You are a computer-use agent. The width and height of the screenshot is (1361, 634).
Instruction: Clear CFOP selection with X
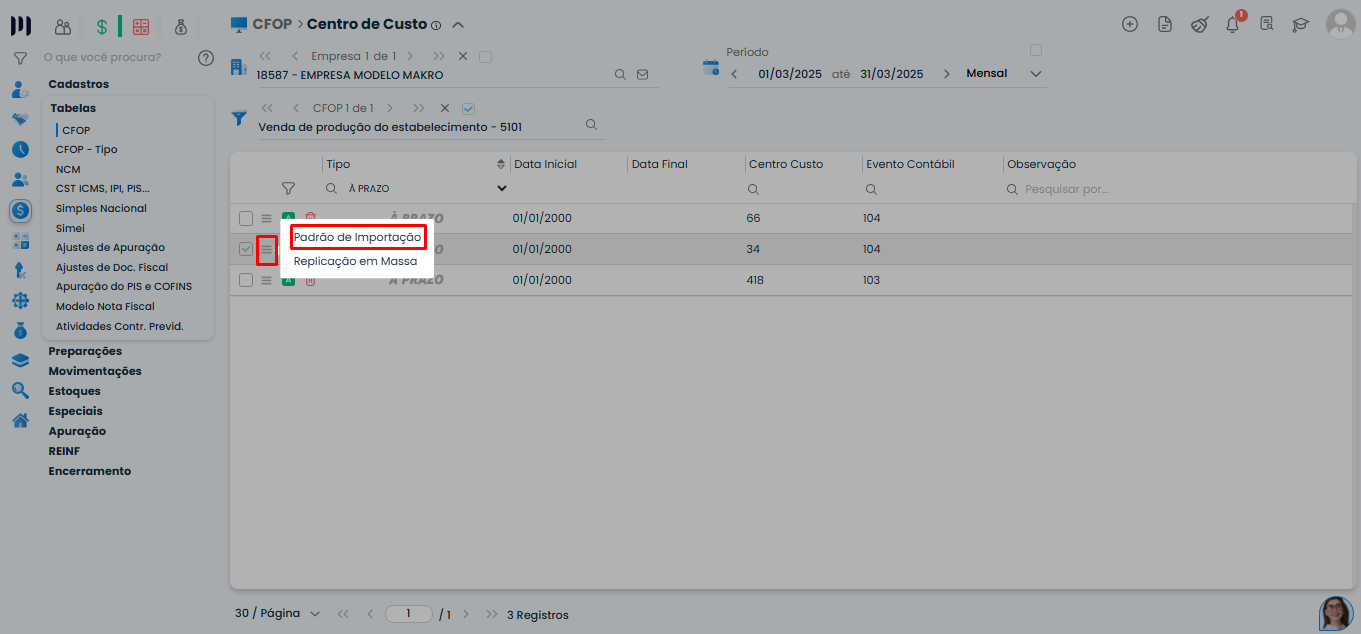pyautogui.click(x=445, y=108)
